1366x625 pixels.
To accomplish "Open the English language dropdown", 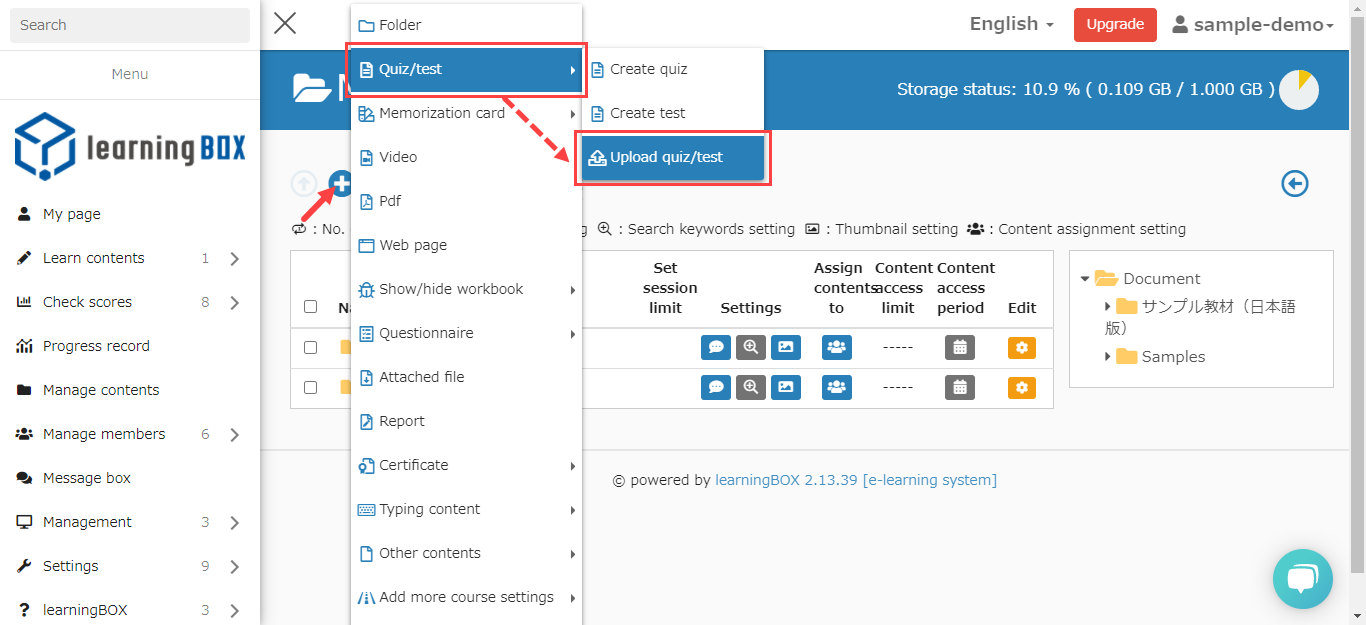I will 1011,24.
